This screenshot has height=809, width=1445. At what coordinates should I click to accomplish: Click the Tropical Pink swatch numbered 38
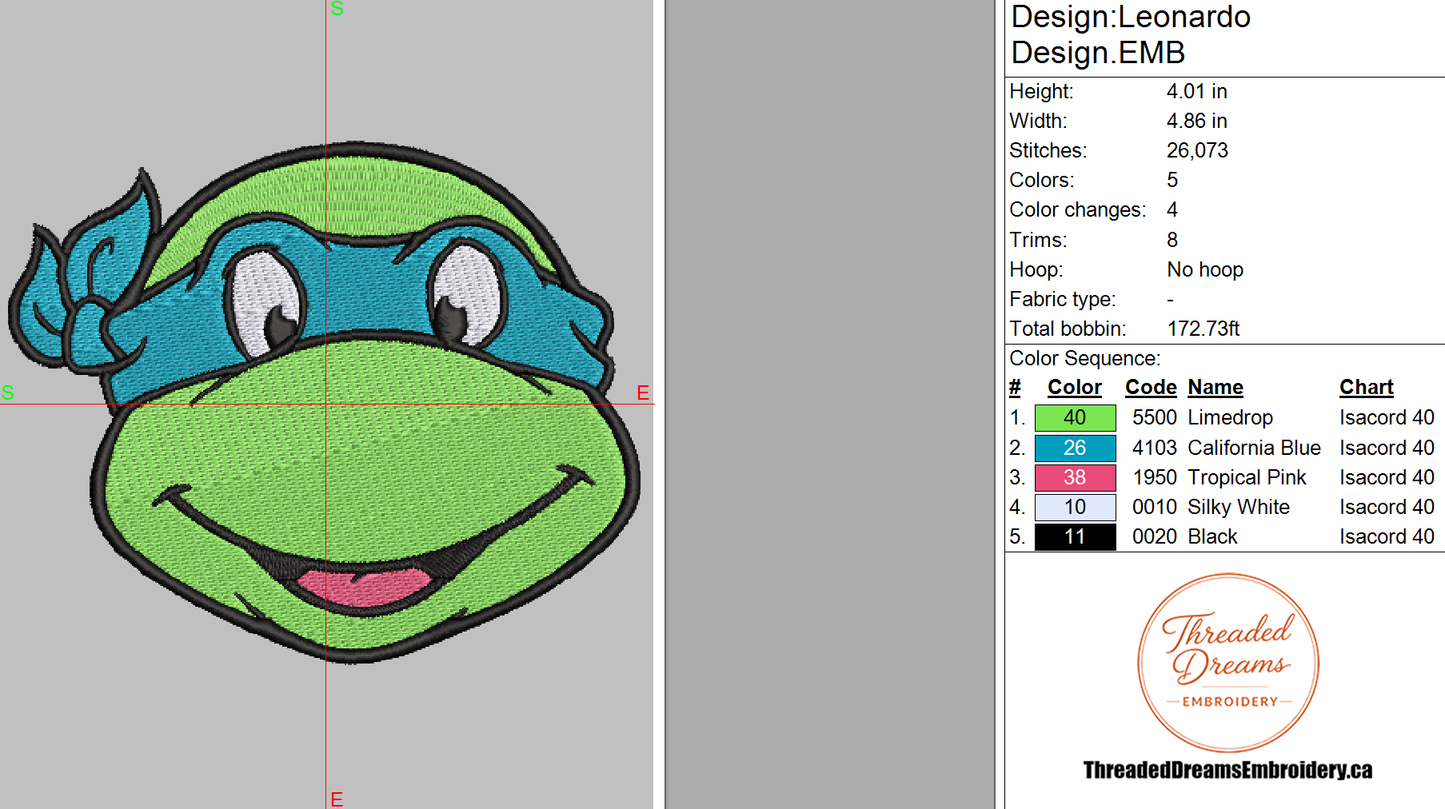tap(1075, 477)
